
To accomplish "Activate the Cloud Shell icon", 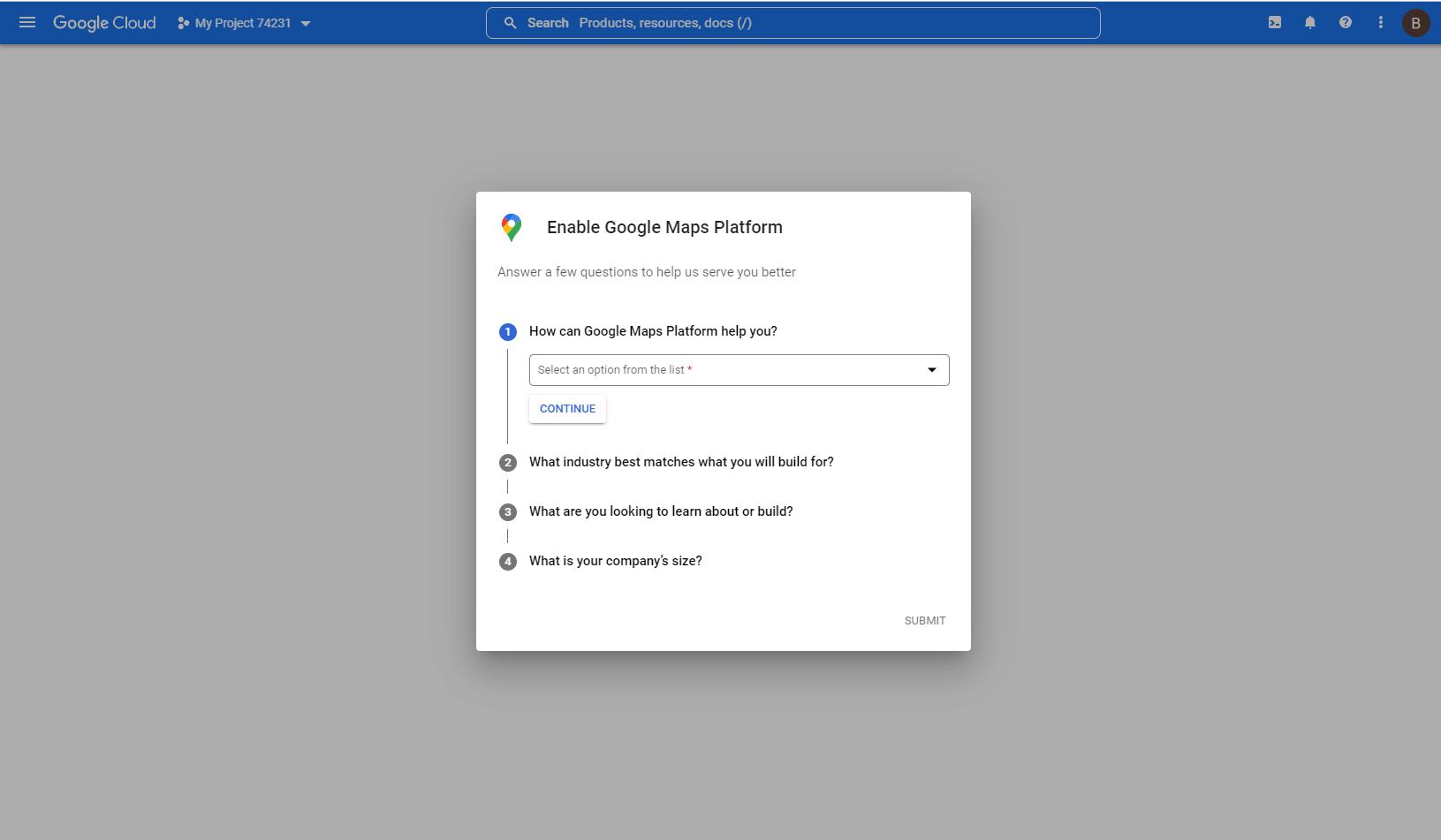I will point(1275,23).
